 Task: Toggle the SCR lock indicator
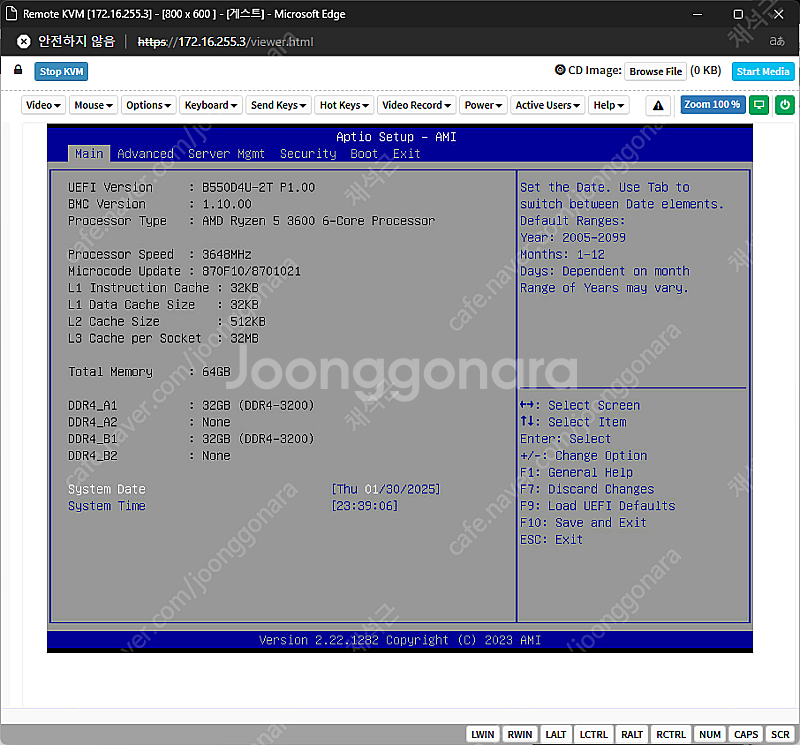[780, 734]
